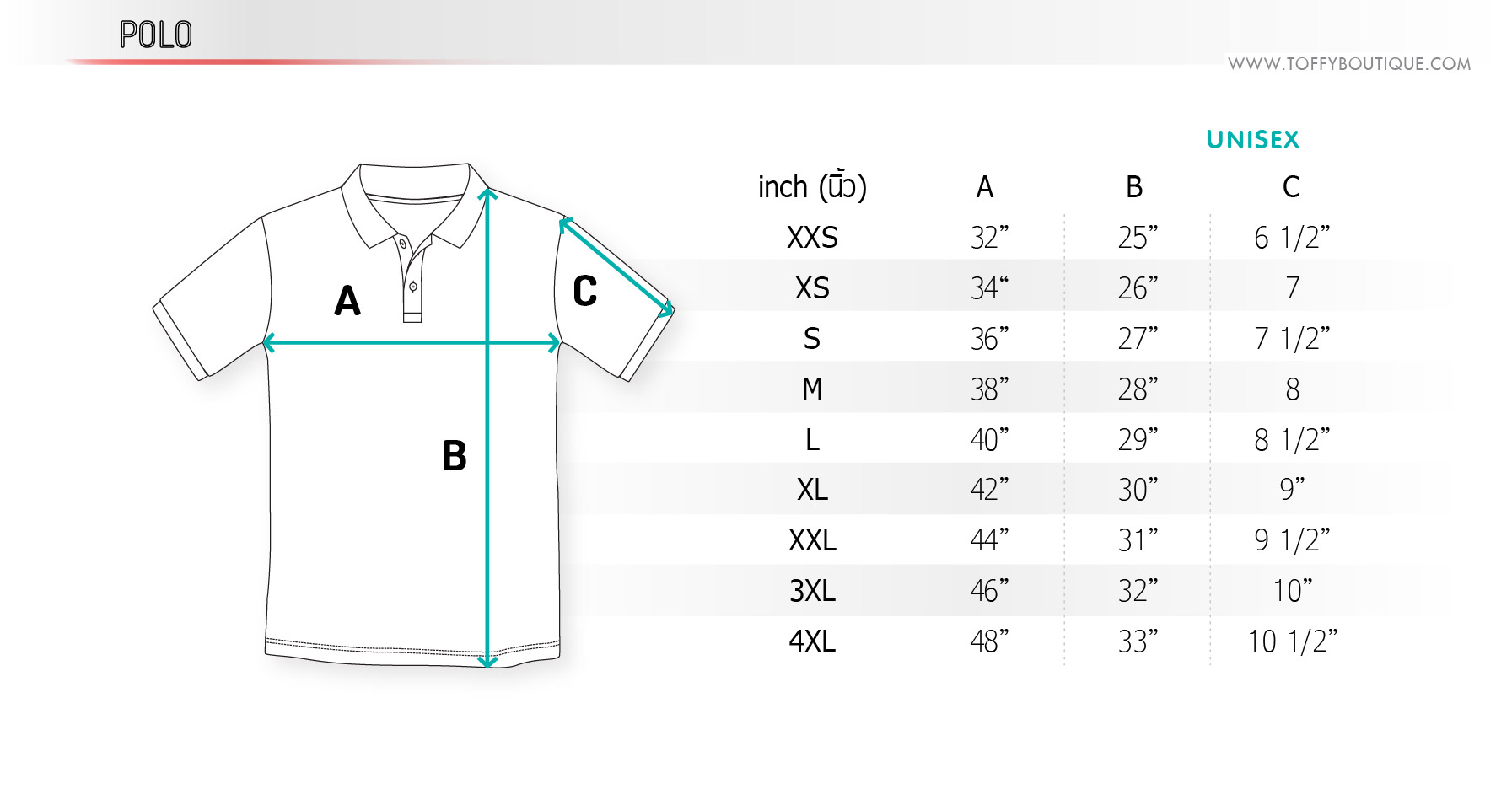Select the 4XL size row label
This screenshot has height=789, width=1512.
812,641
